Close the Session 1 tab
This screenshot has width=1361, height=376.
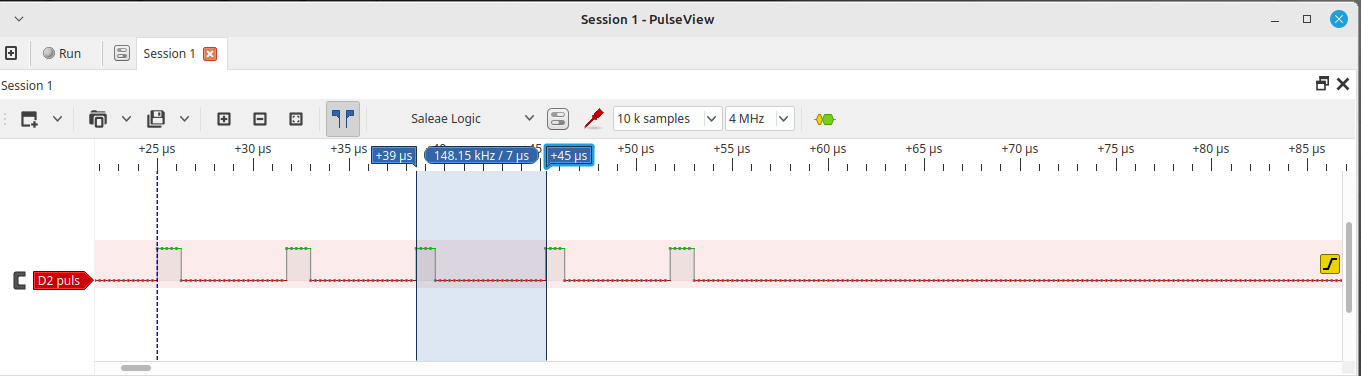[x=210, y=54]
